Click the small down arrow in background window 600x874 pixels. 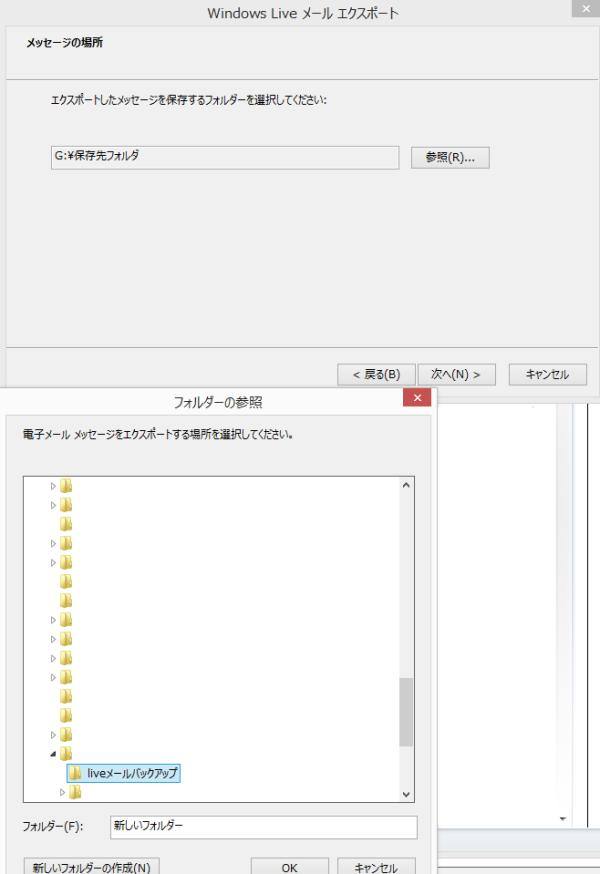pyautogui.click(x=563, y=818)
